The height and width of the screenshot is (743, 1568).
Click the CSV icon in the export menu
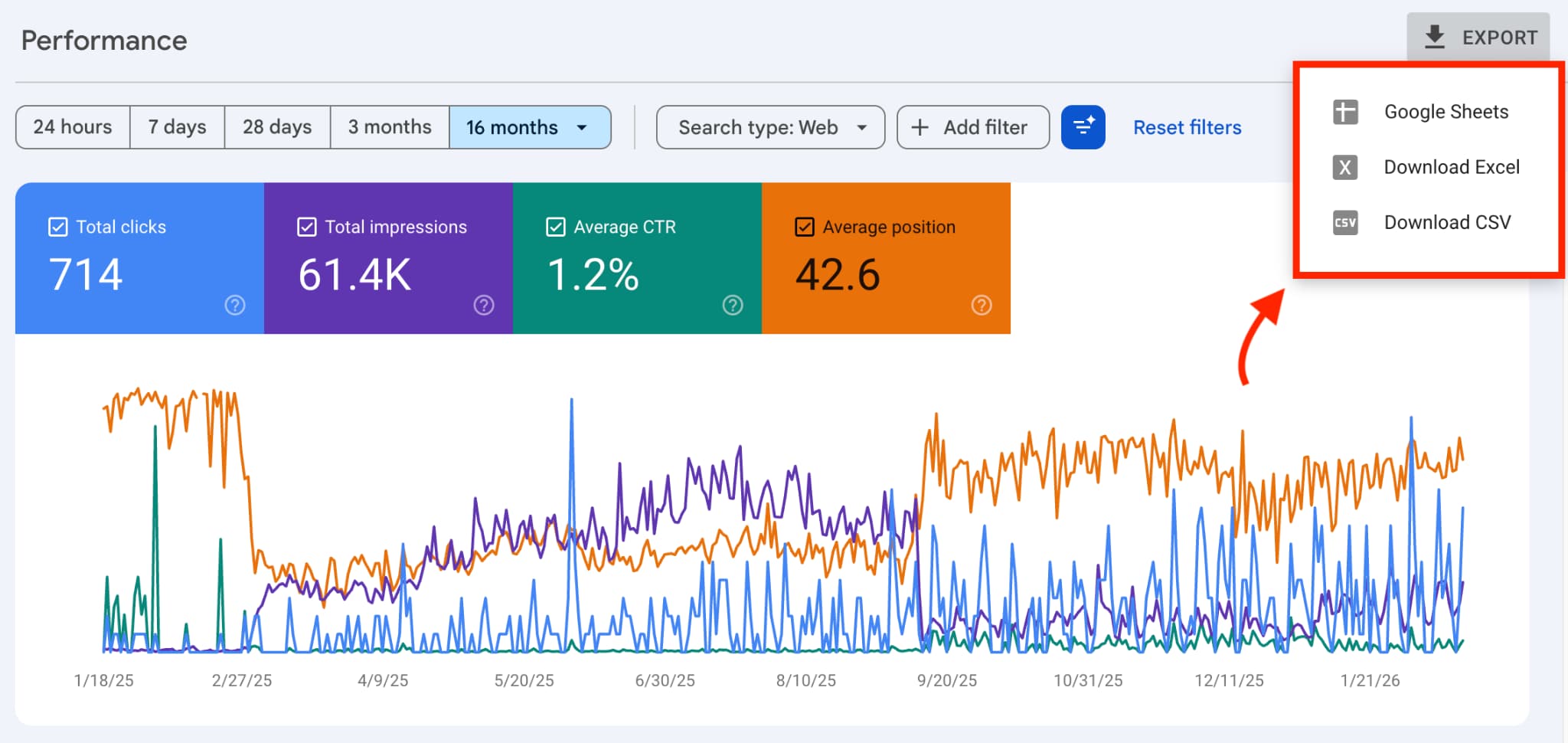pyautogui.click(x=1344, y=223)
